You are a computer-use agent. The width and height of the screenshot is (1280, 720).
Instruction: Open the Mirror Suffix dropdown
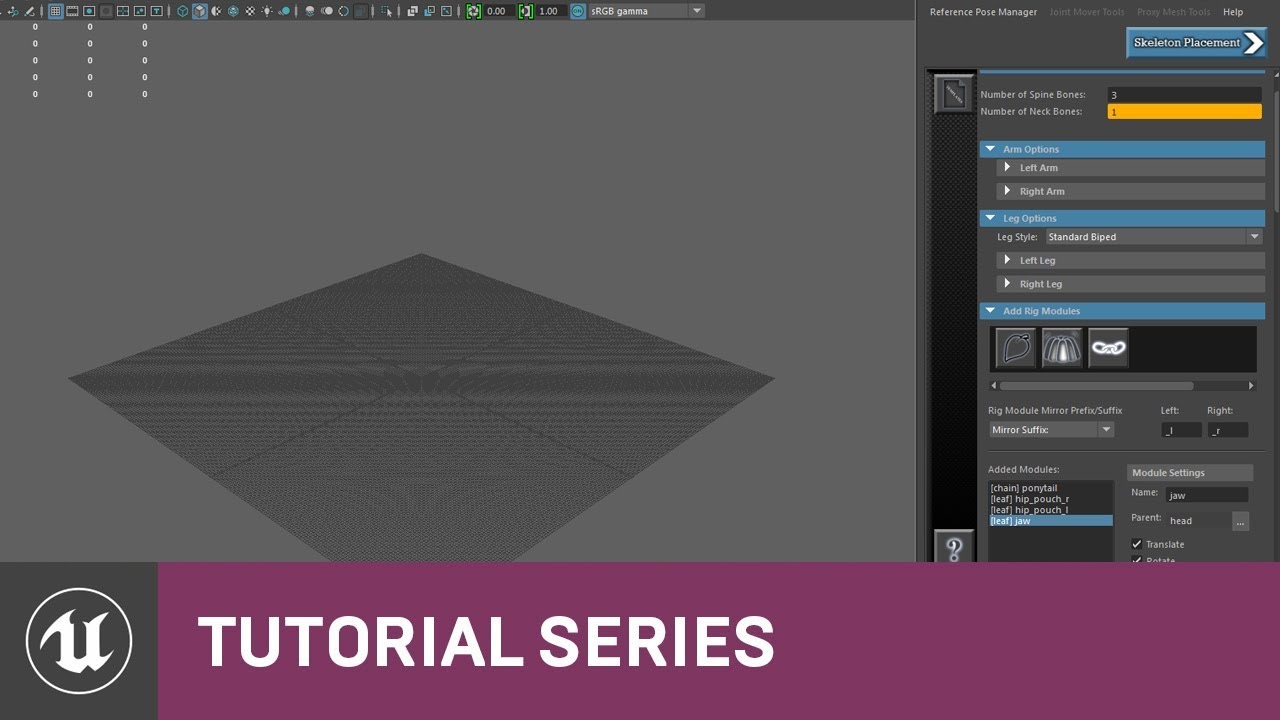coord(1051,430)
